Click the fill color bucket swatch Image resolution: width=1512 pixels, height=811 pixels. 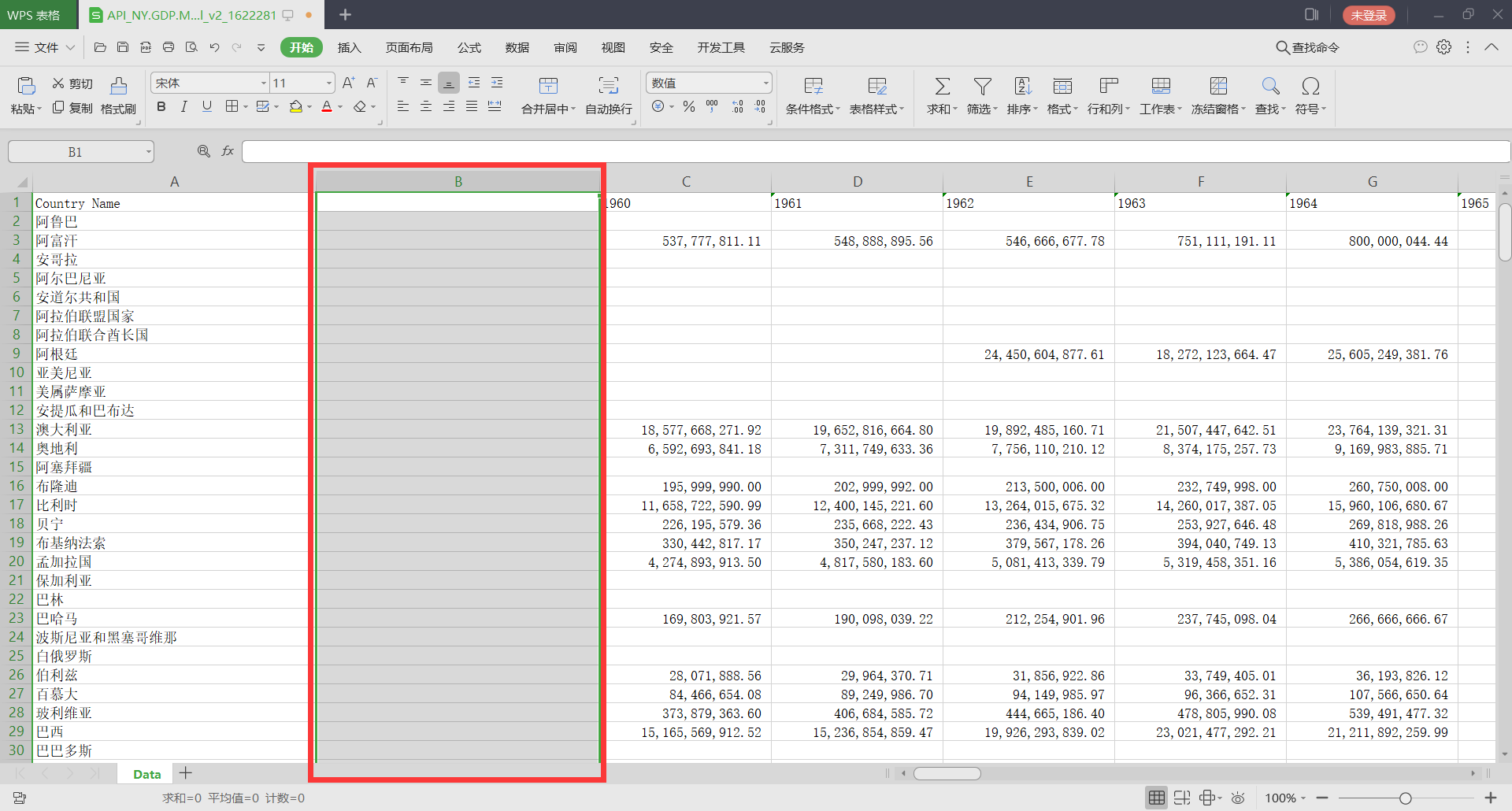click(296, 106)
